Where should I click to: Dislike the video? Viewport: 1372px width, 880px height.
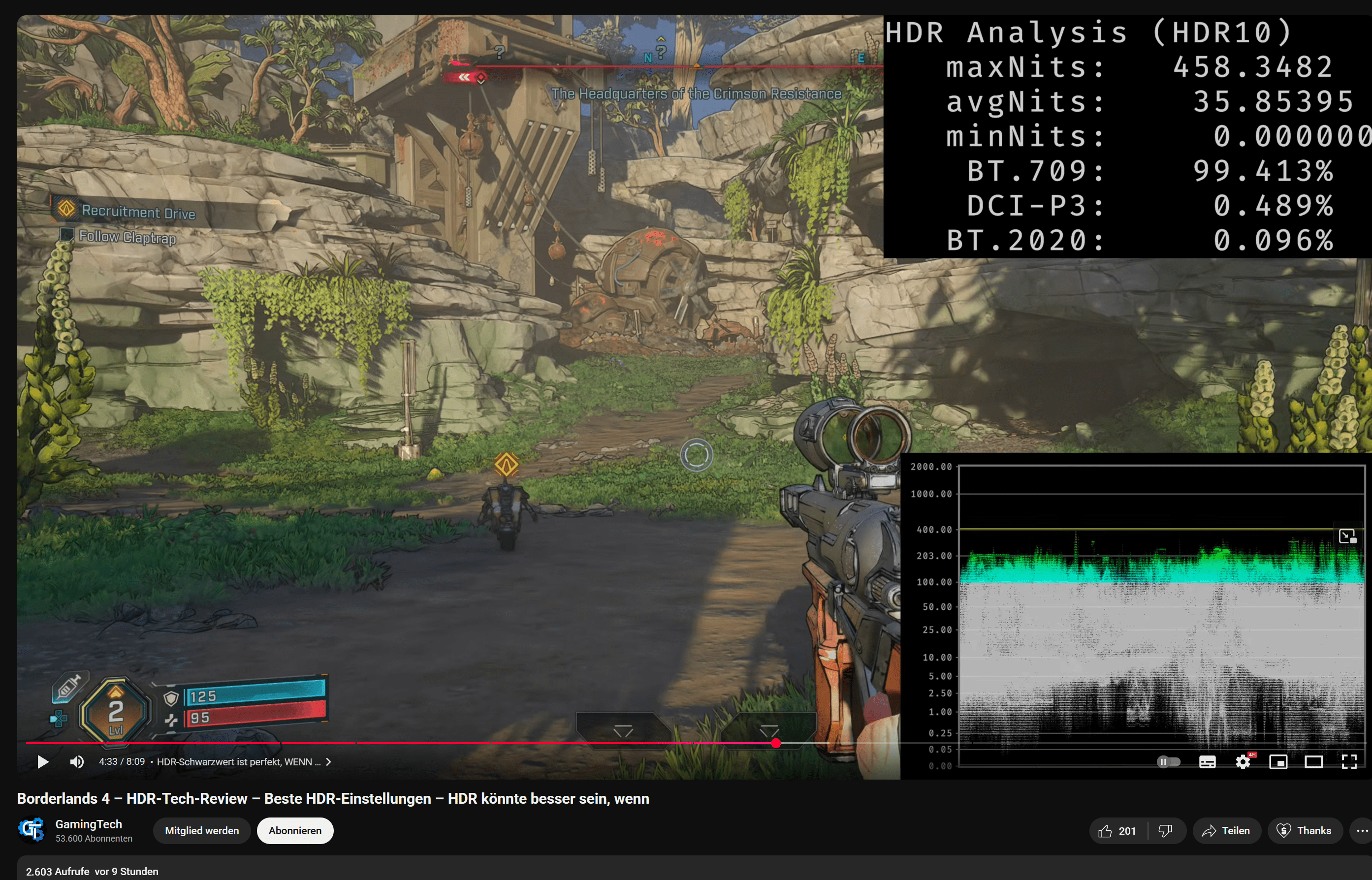click(1165, 831)
